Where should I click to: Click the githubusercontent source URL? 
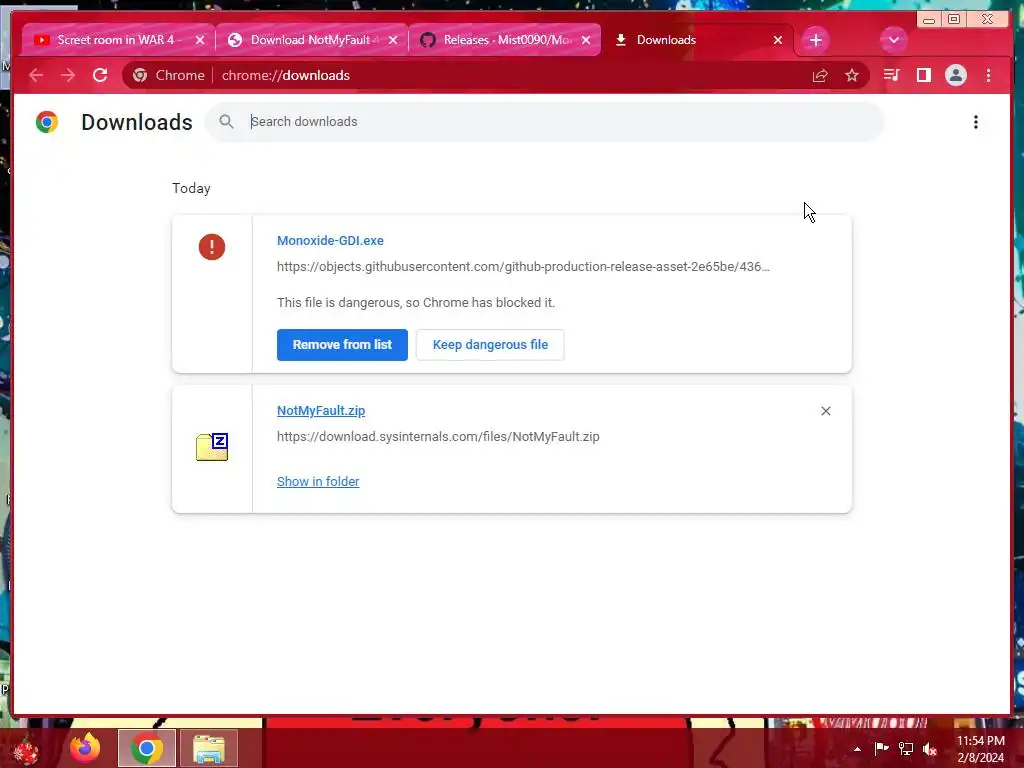[x=523, y=266]
